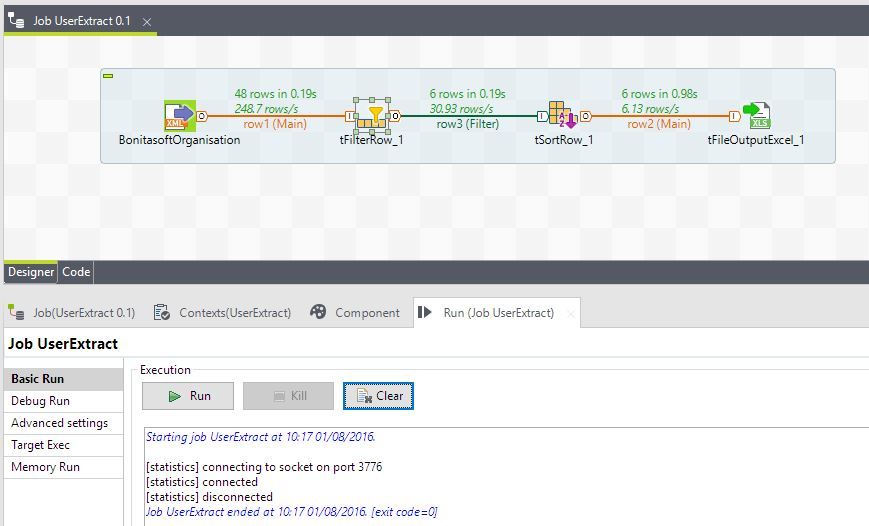The height and width of the screenshot is (526, 869).
Task: Click the Job UserExtract 0.1 editor tab
Action: click(81, 21)
